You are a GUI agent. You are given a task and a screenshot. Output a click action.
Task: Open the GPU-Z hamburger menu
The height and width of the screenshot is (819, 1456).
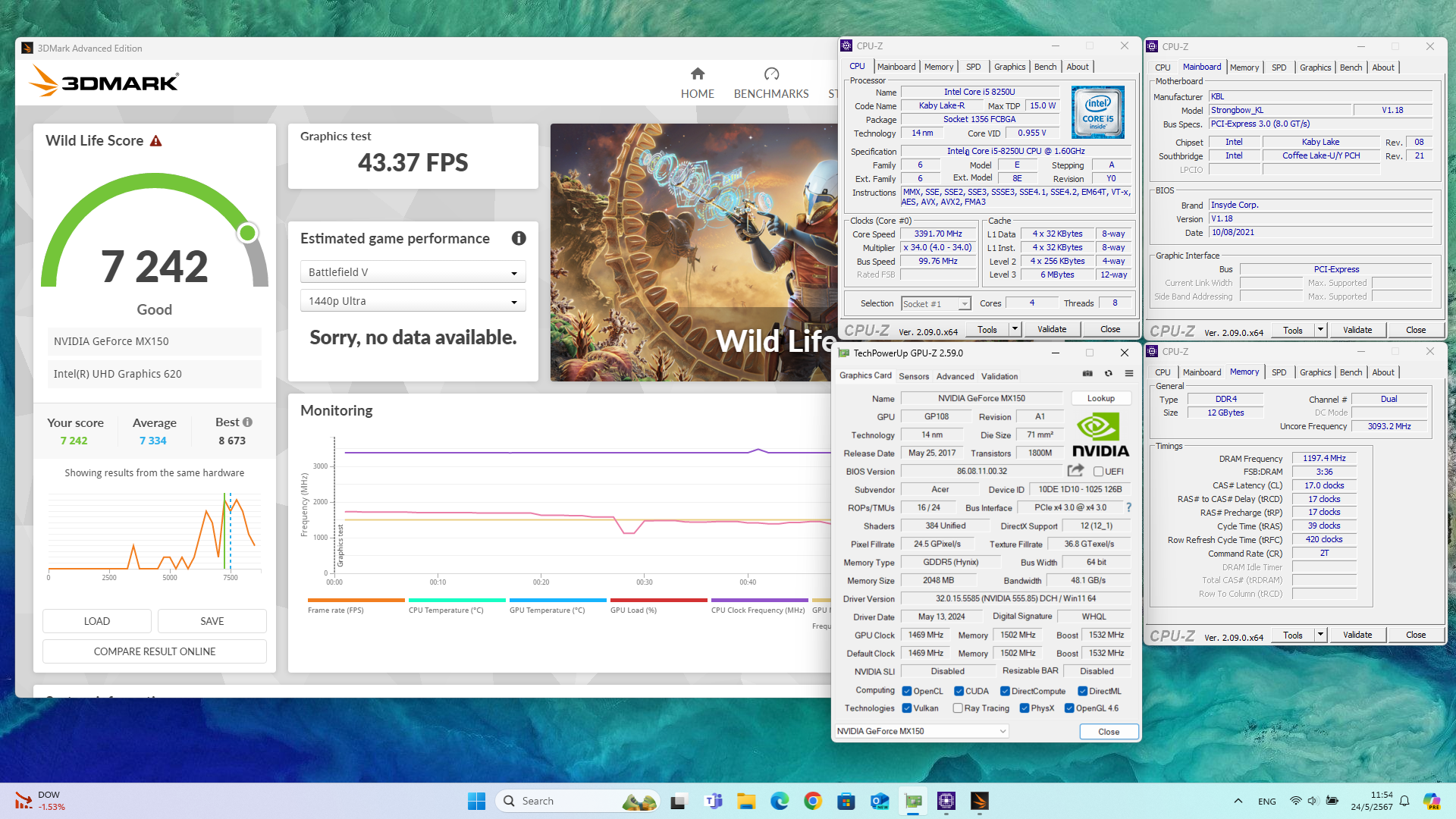(x=1129, y=374)
